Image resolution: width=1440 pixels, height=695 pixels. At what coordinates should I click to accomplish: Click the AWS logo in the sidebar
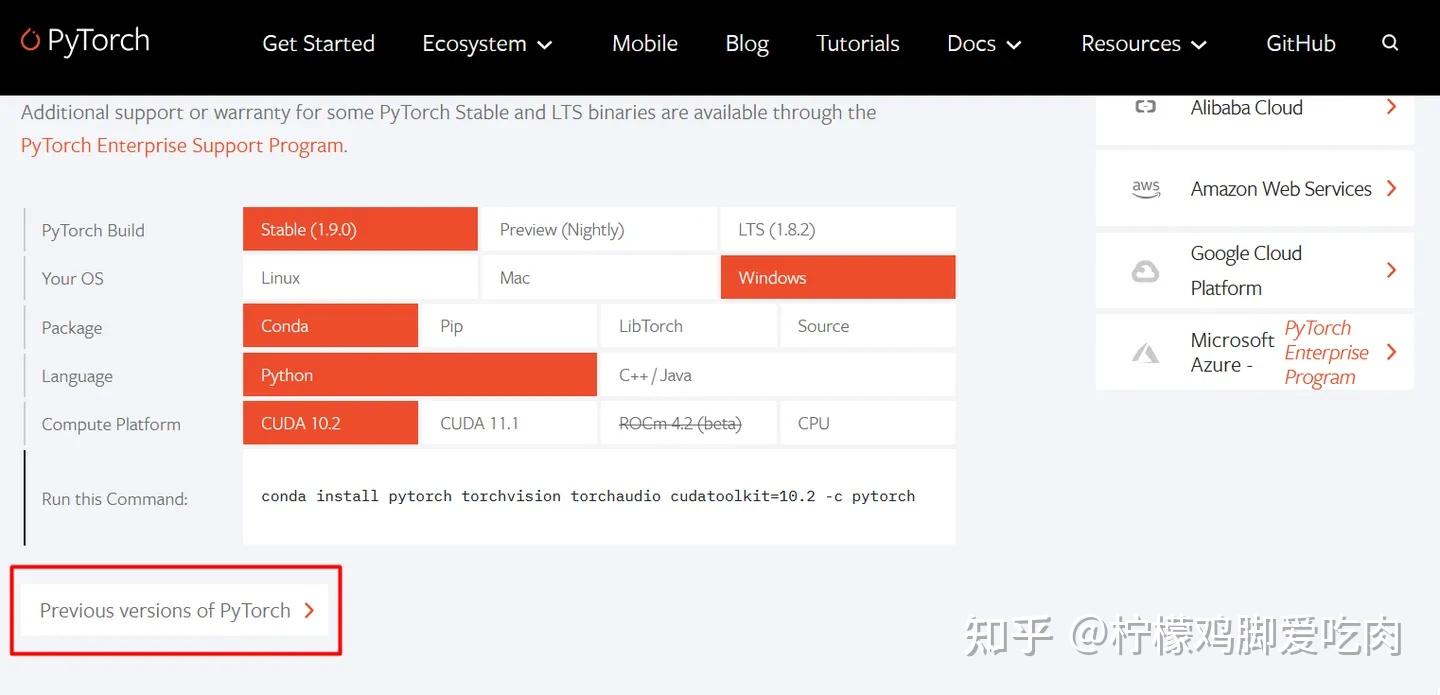tap(1145, 188)
